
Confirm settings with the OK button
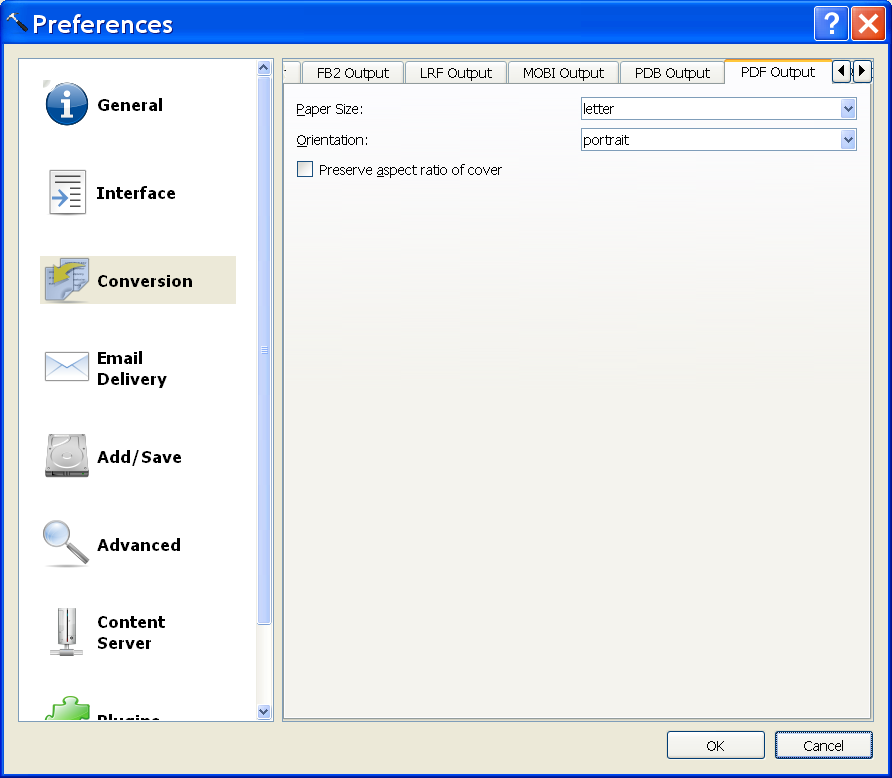(716, 746)
